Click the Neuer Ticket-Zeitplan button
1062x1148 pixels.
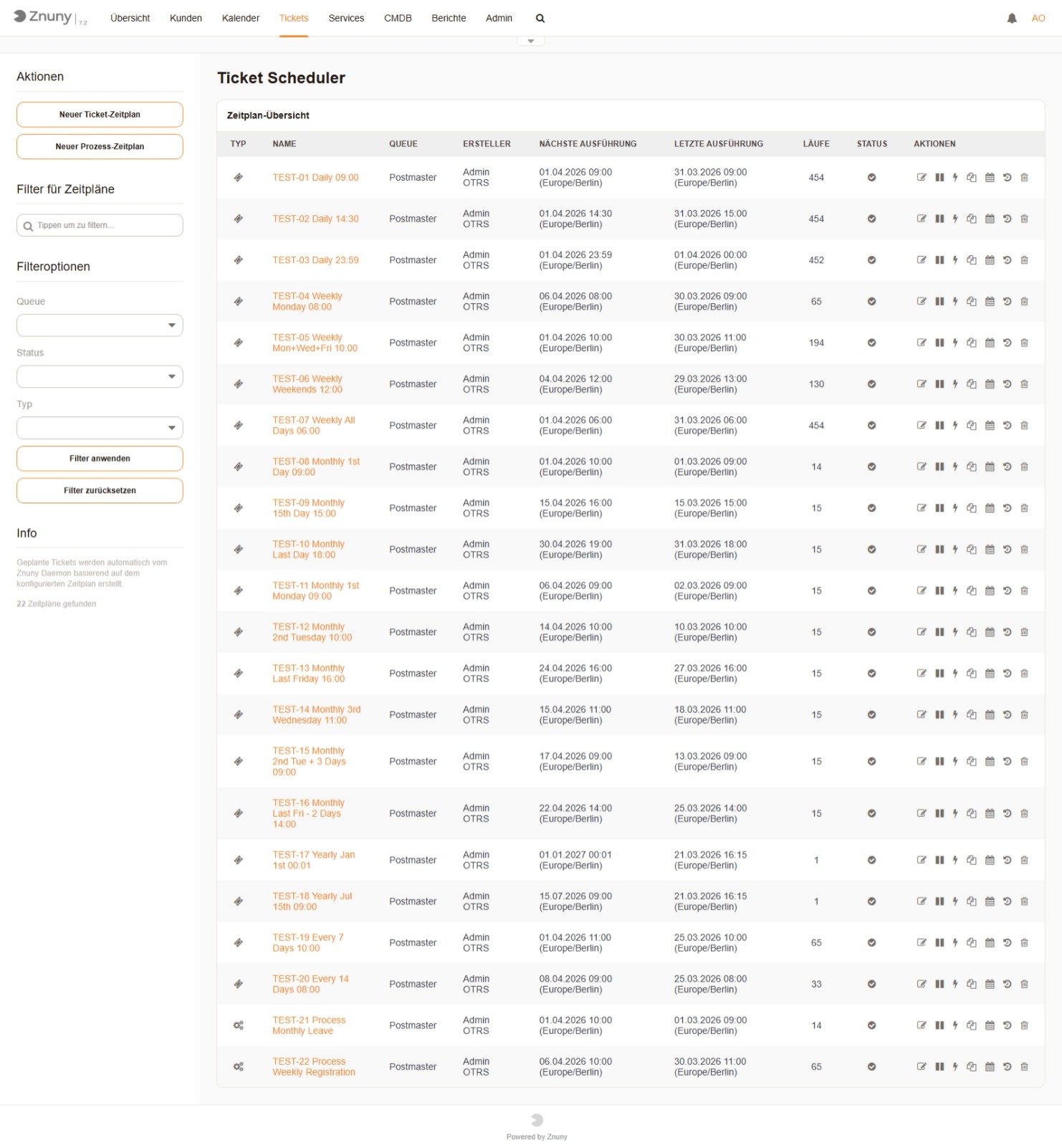[100, 115]
